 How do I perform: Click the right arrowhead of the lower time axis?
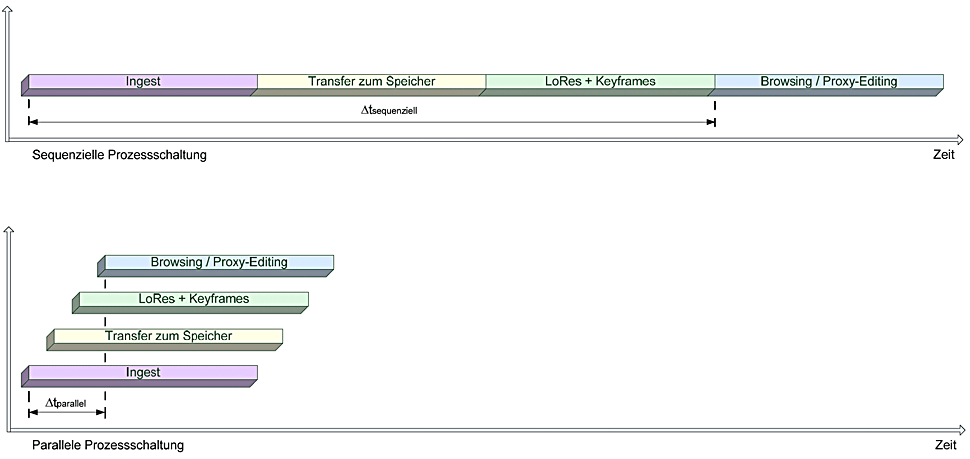click(958, 431)
